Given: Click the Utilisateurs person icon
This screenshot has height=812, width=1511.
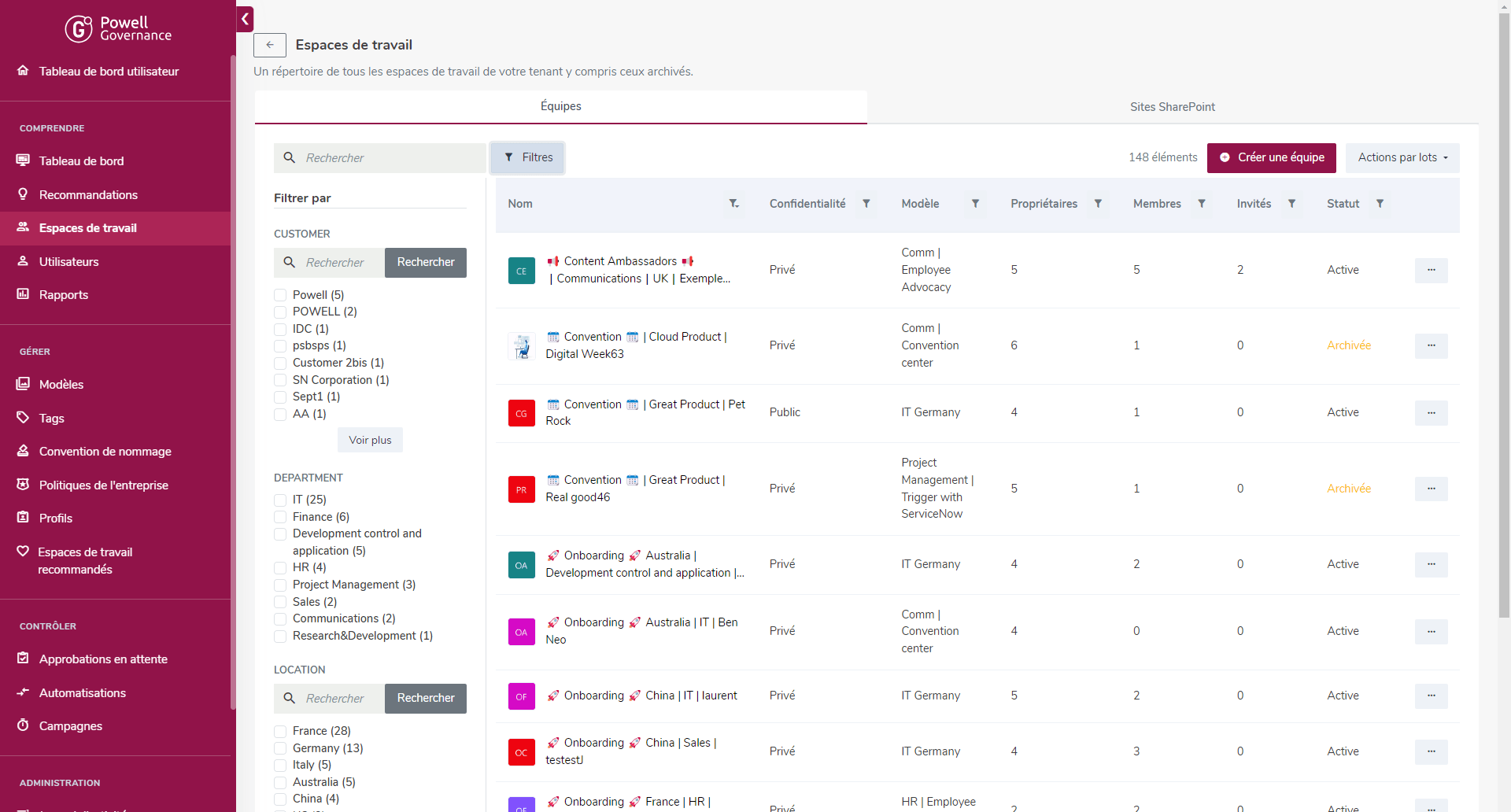Looking at the screenshot, I should click(x=23, y=261).
